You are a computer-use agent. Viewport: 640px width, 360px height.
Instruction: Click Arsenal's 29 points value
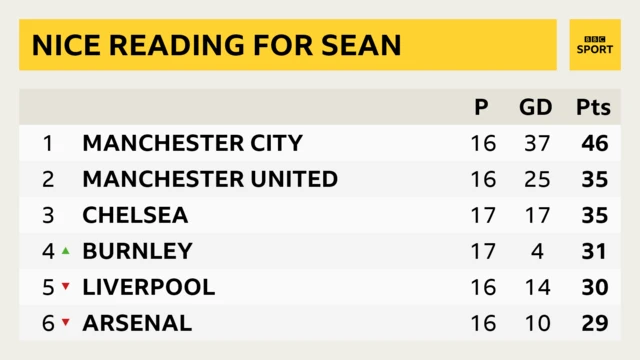[x=595, y=323]
